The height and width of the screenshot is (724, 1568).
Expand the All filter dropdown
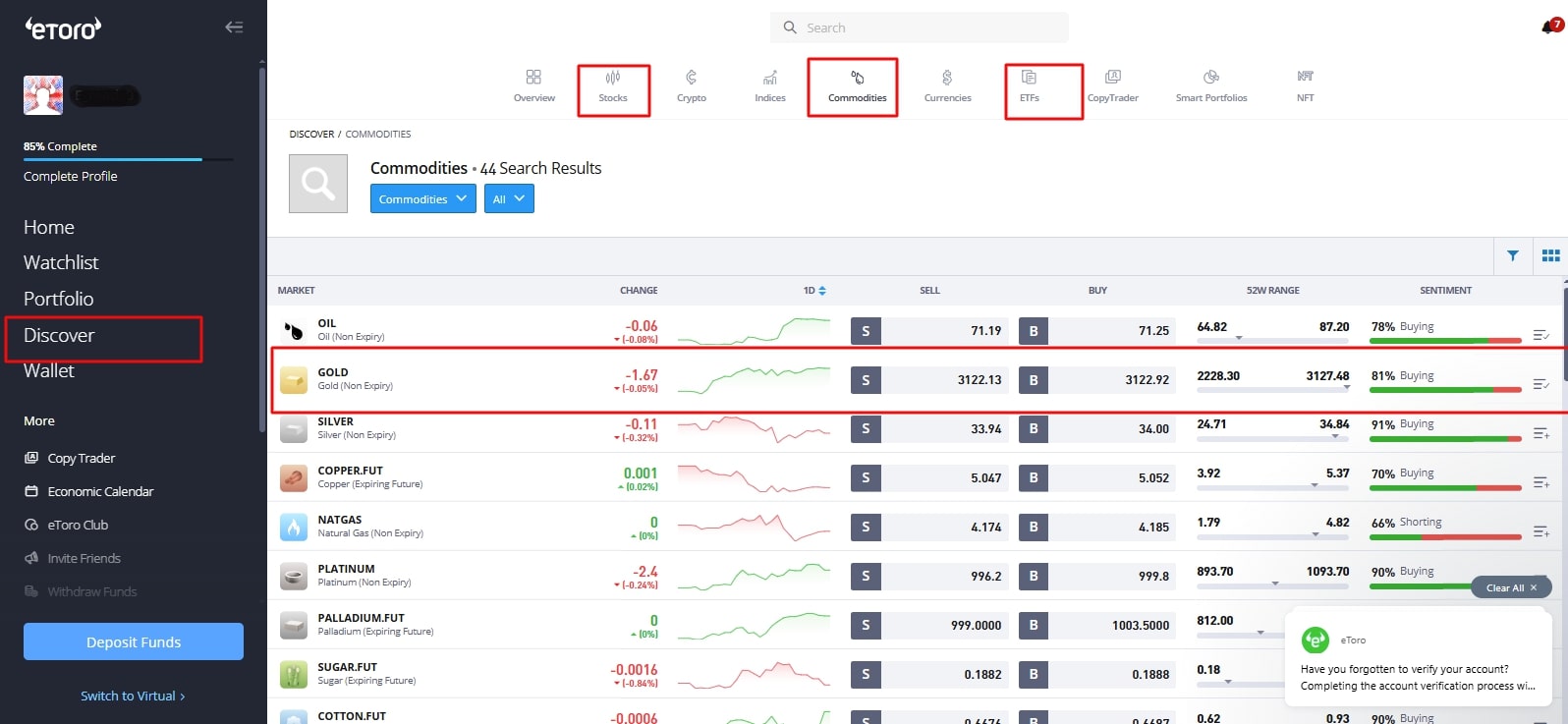(x=509, y=199)
